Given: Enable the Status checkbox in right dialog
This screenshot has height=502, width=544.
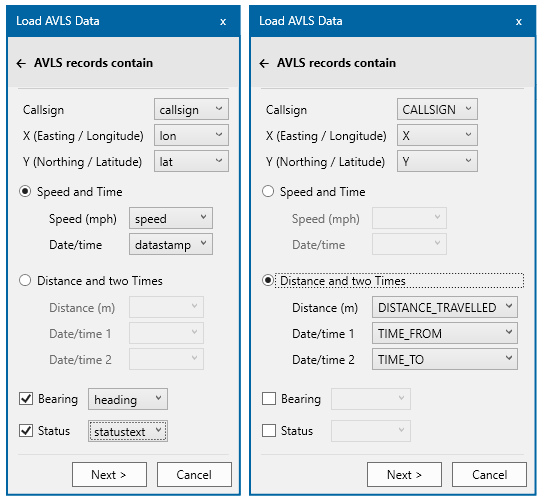Looking at the screenshot, I should (x=269, y=431).
